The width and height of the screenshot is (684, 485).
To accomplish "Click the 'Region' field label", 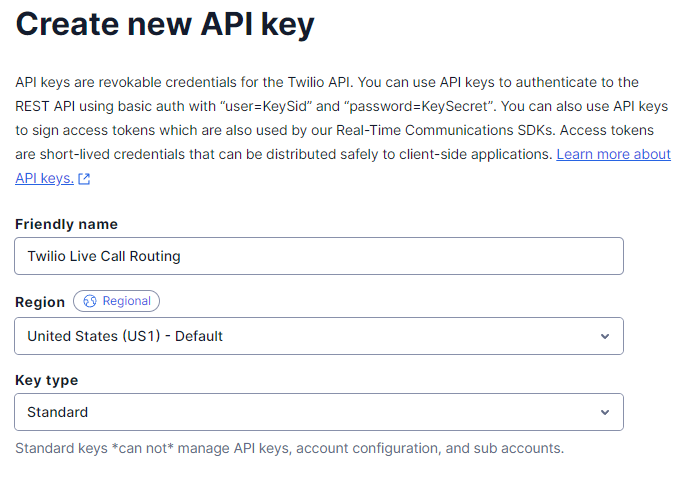I will (40, 301).
